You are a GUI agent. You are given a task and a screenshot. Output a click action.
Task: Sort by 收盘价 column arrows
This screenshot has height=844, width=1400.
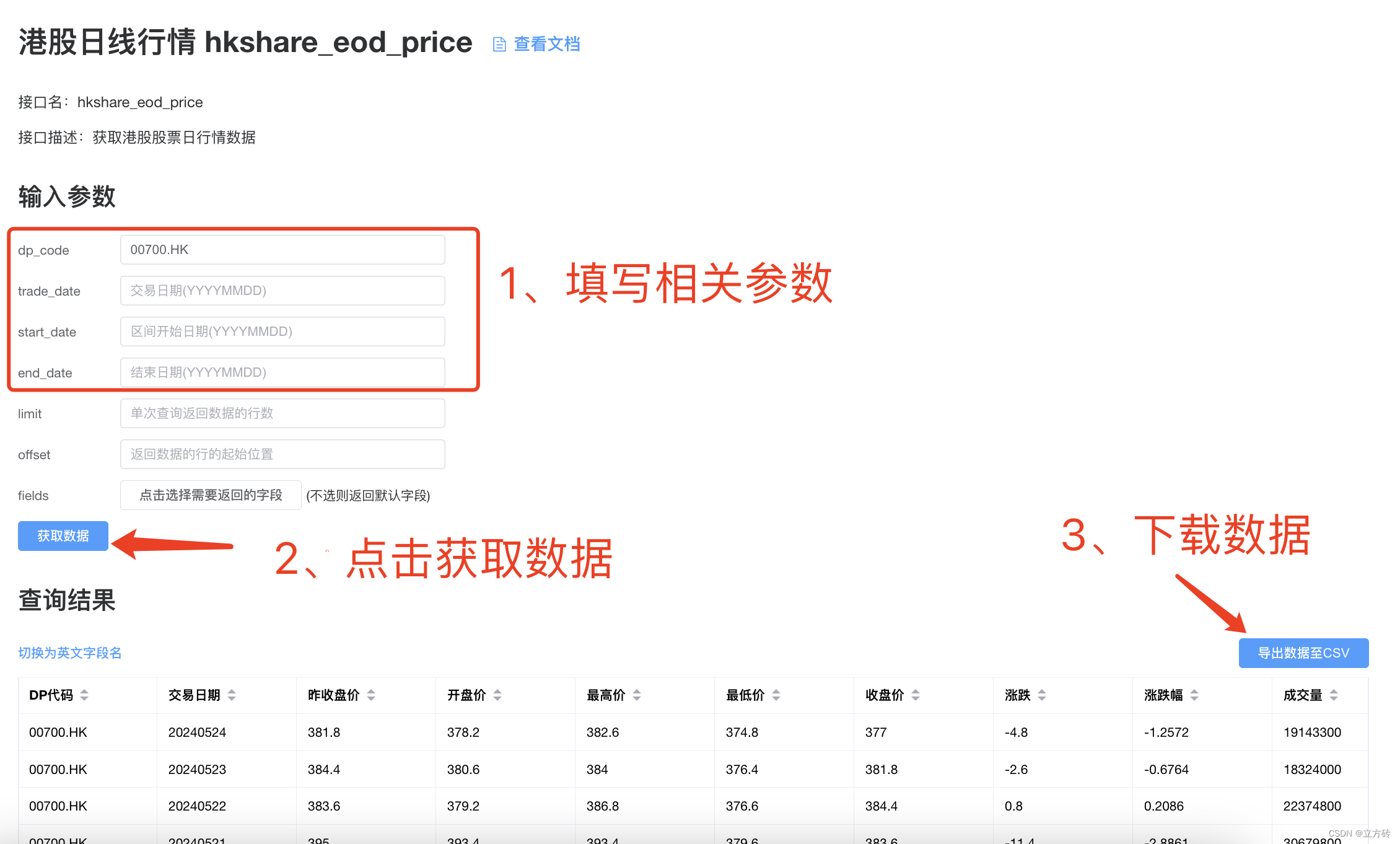[916, 695]
